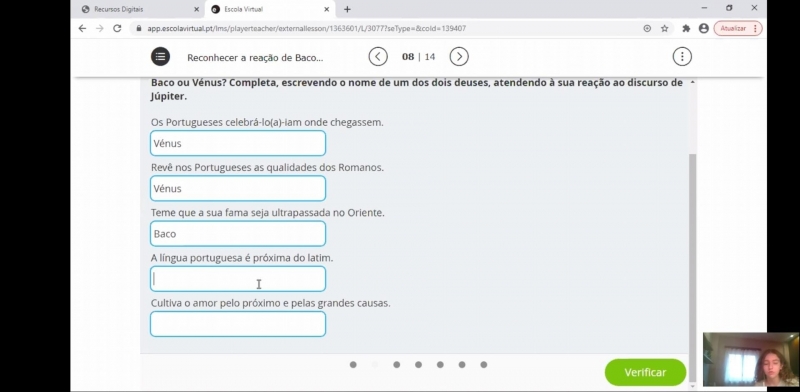Click the site lock icon
The width and height of the screenshot is (800, 392).
(138, 29)
